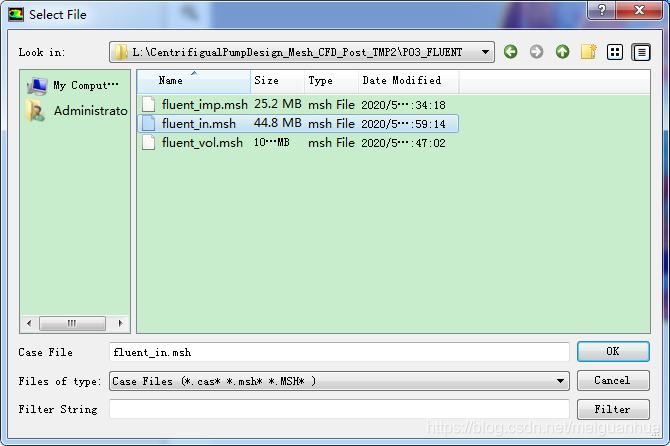
Task: Sort files by the Name column
Action: pyautogui.click(x=193, y=81)
